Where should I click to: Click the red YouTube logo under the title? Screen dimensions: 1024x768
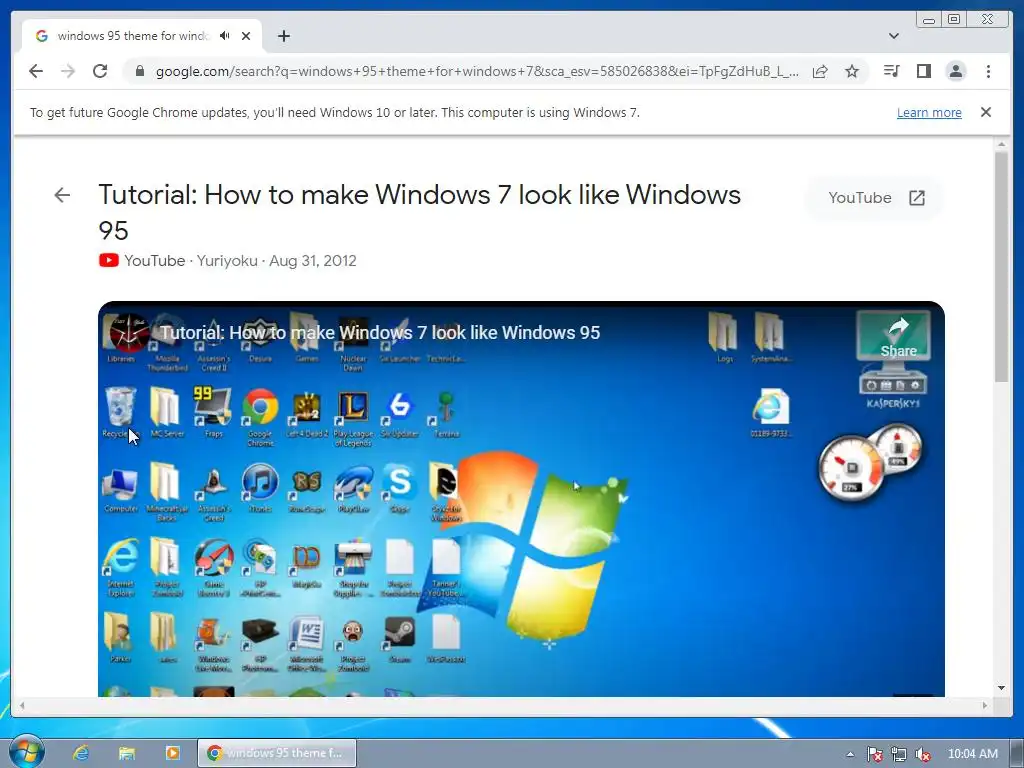(108, 261)
